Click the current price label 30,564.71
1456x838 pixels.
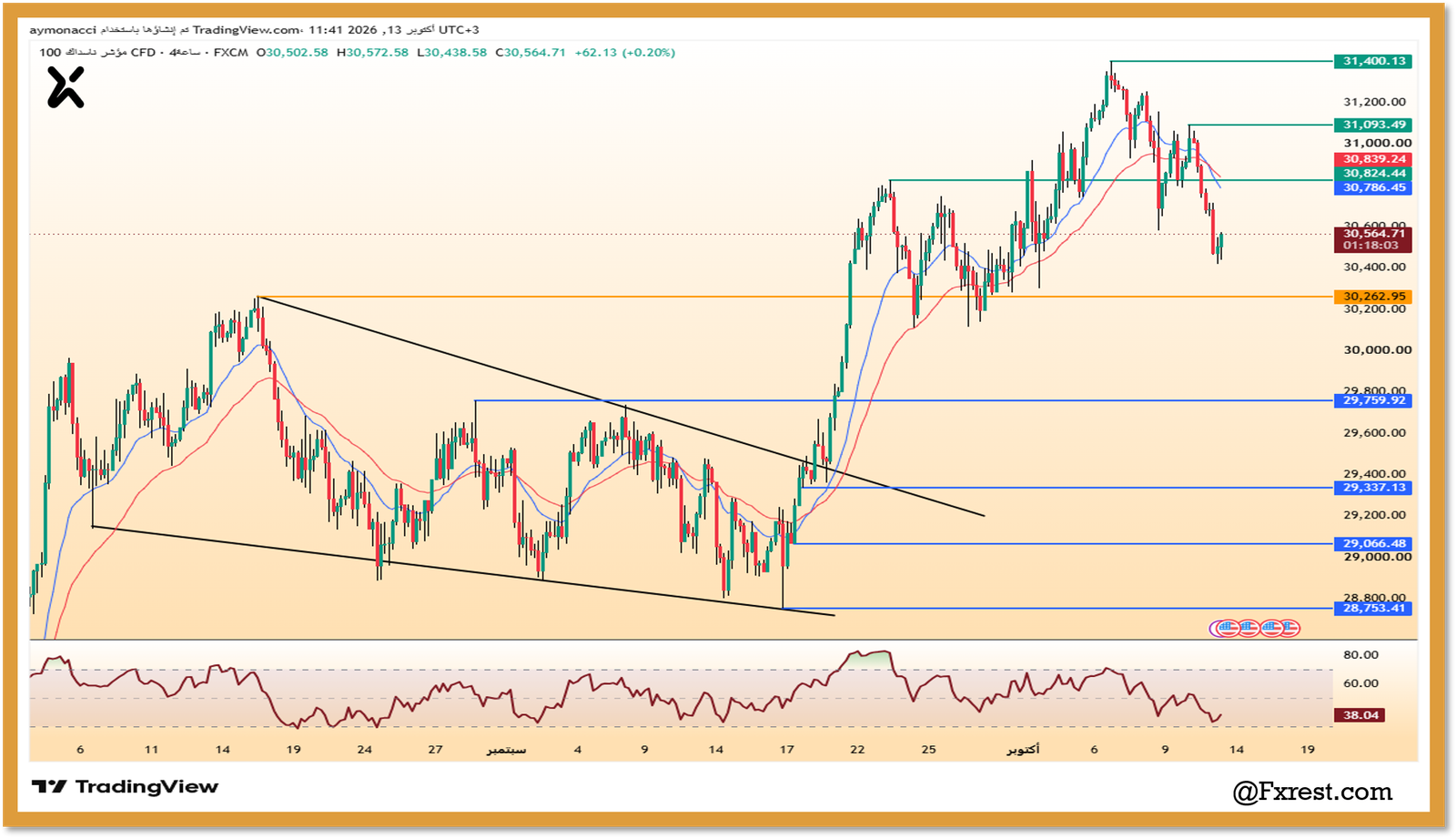[x=1374, y=234]
